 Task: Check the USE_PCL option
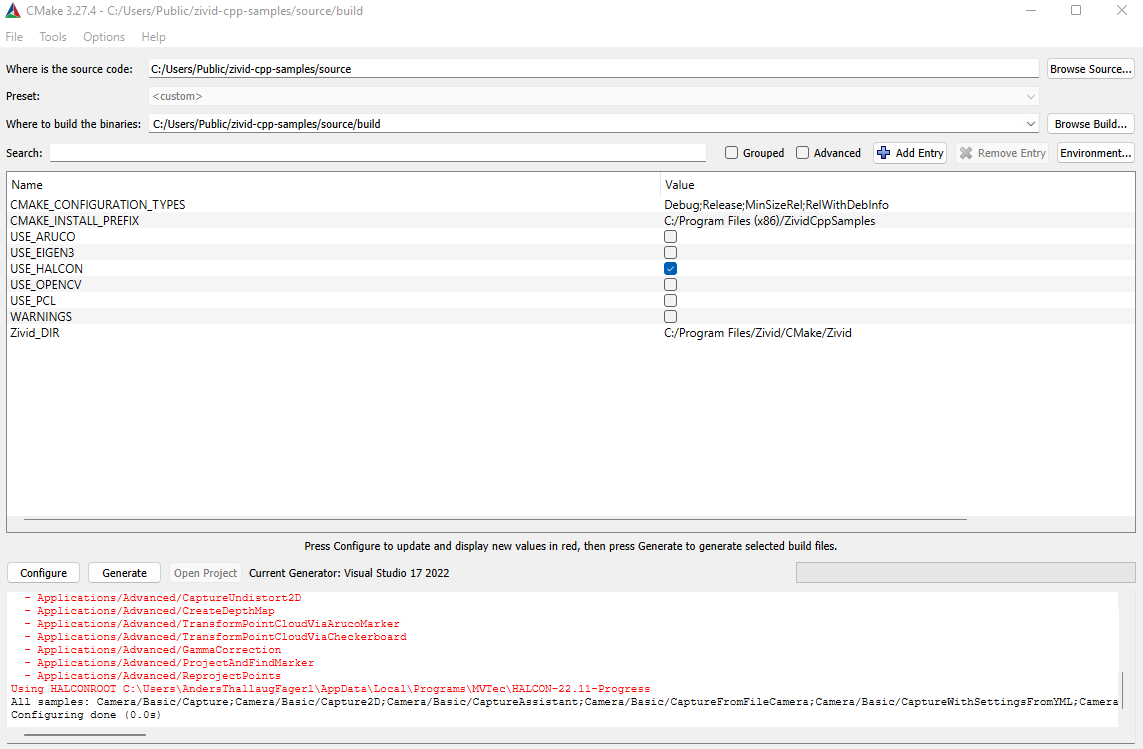tap(670, 301)
